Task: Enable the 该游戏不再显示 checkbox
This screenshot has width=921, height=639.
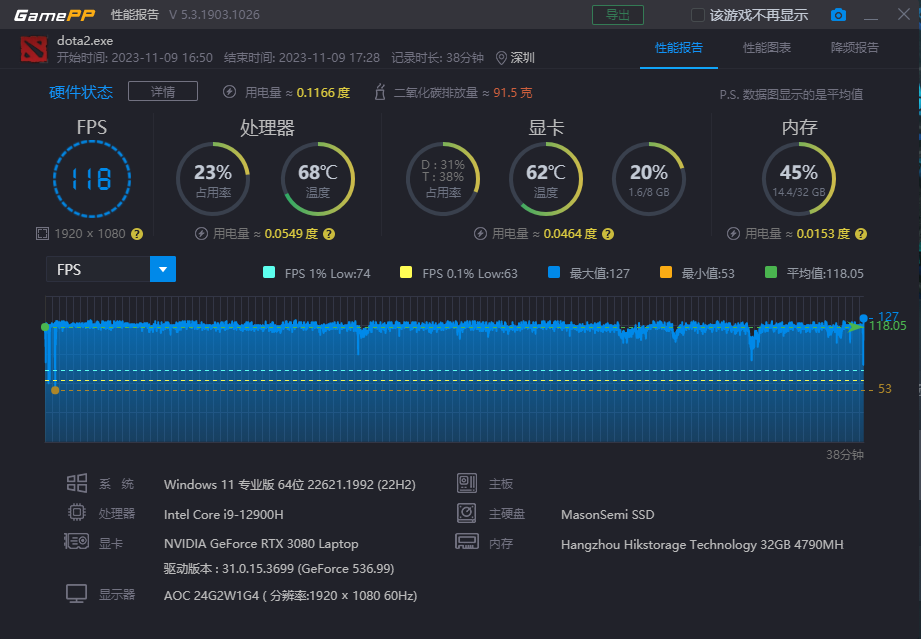Action: [698, 15]
